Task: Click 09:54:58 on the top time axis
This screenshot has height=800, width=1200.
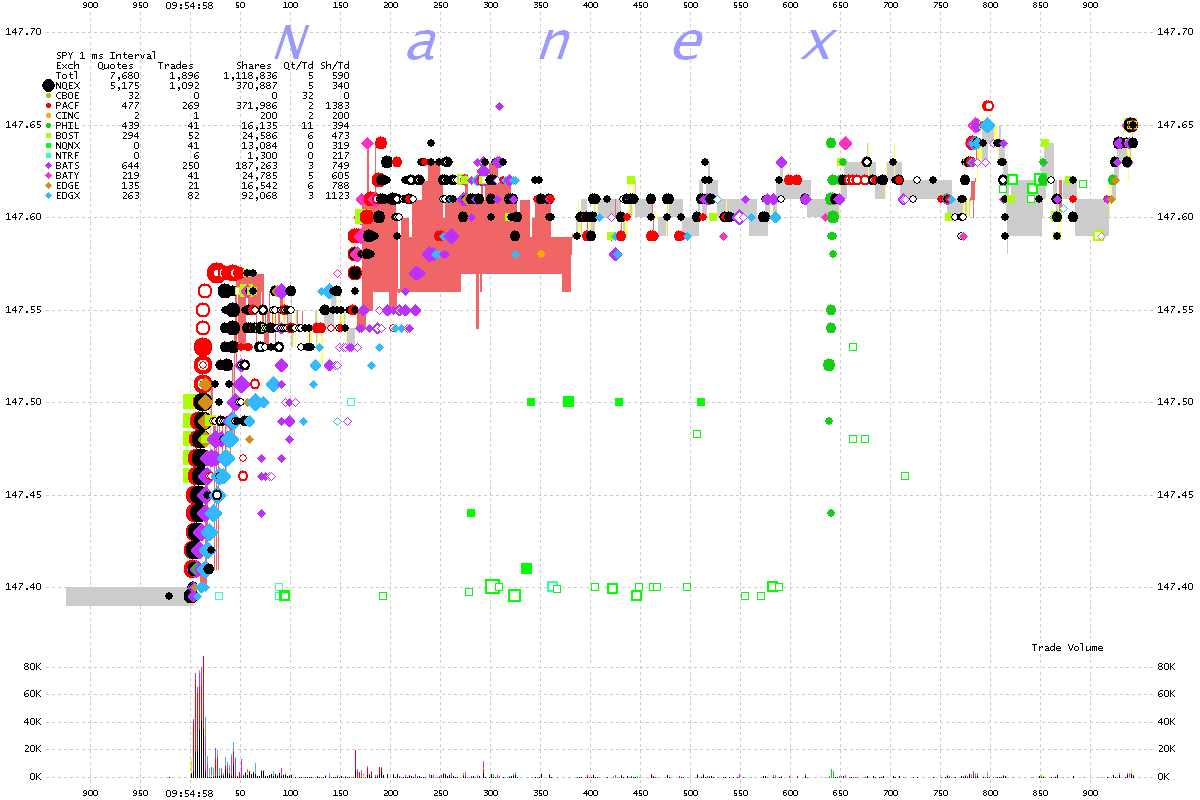Action: pos(190,6)
